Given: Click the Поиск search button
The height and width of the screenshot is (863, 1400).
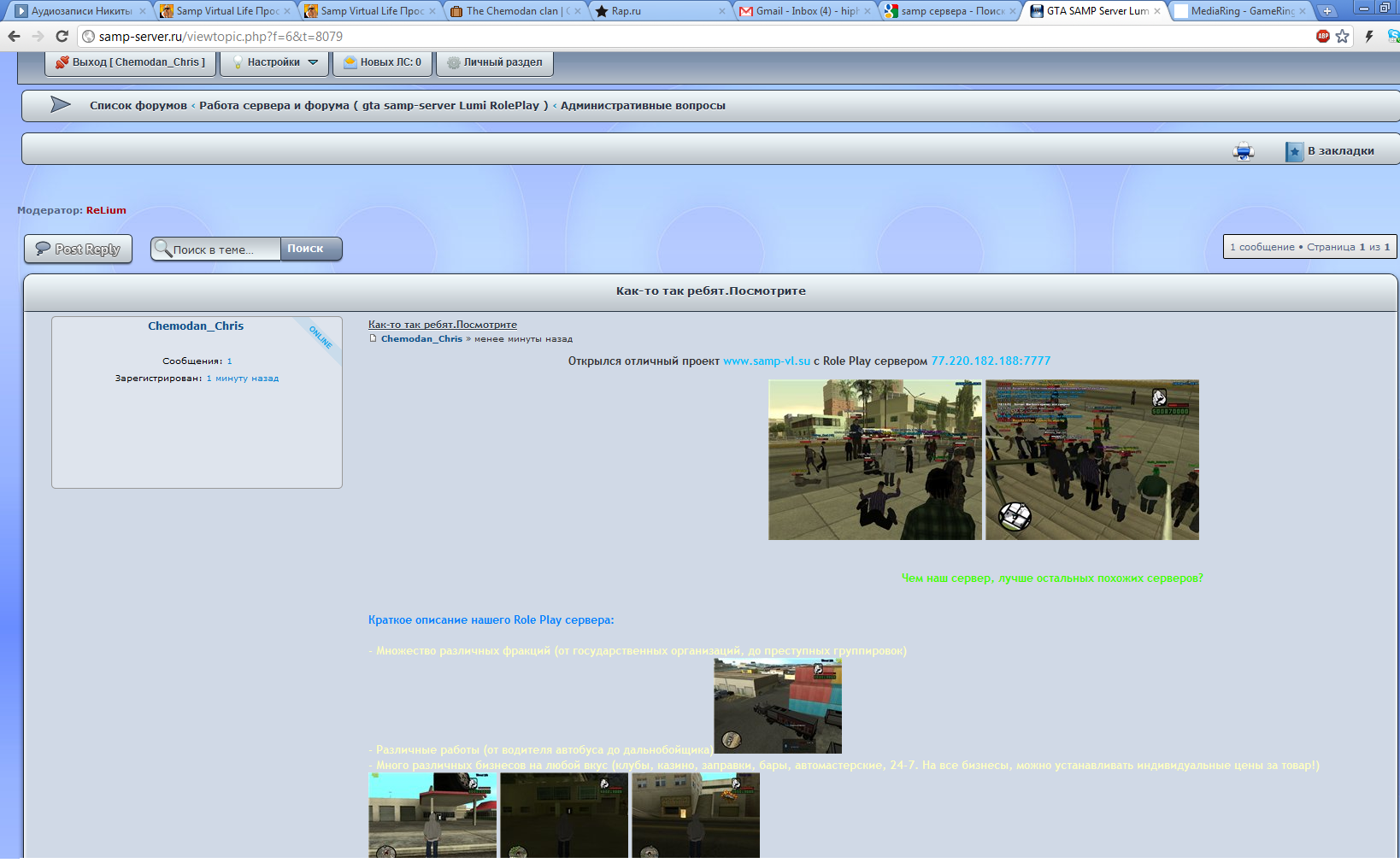Looking at the screenshot, I should point(311,249).
